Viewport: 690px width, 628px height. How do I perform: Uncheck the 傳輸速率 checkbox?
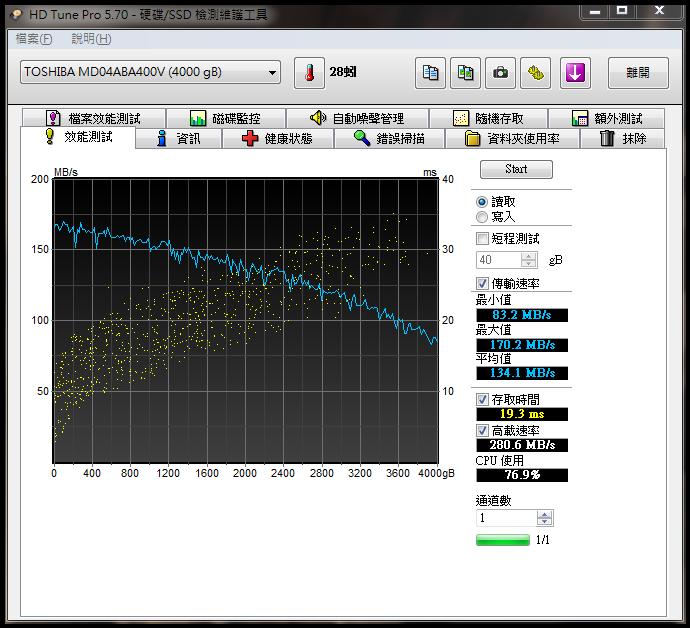[x=483, y=284]
